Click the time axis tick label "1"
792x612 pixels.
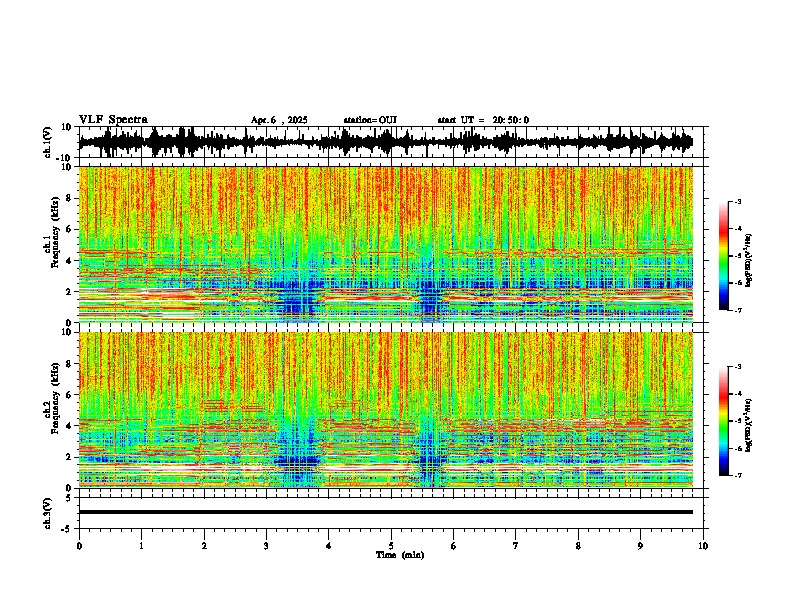pyautogui.click(x=141, y=546)
